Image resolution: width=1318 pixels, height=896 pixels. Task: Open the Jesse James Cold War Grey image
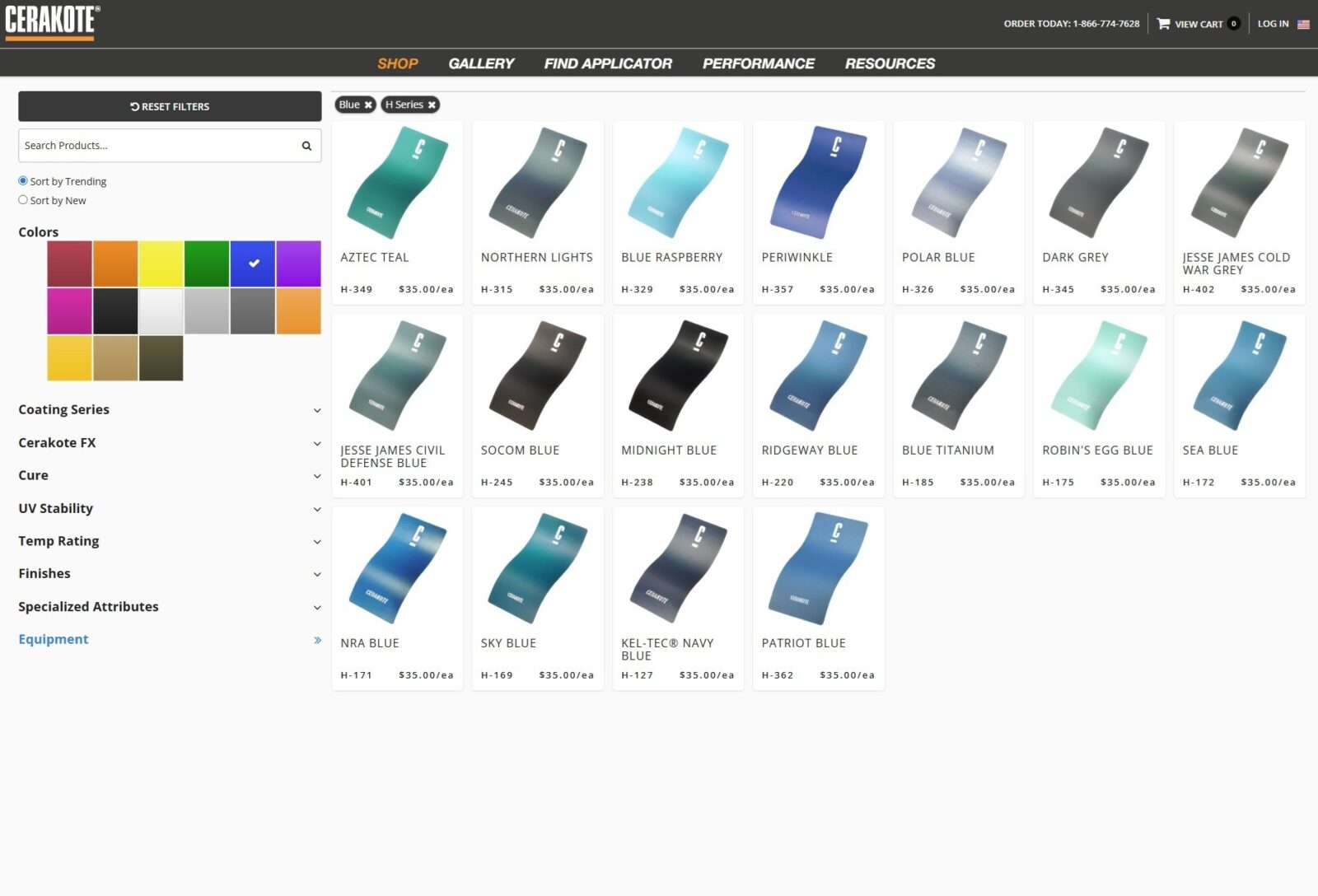click(1240, 182)
